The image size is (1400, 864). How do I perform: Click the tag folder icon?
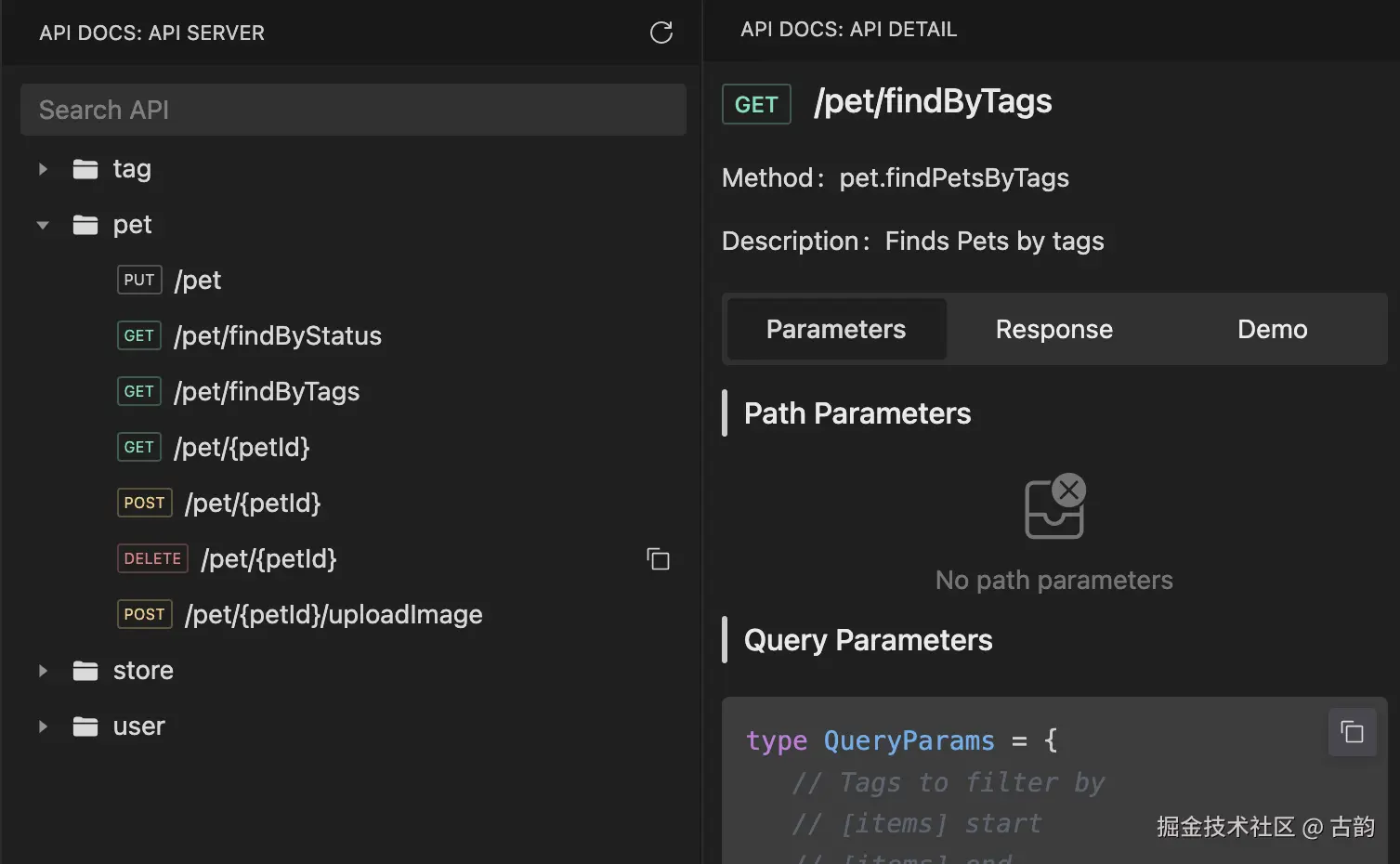pyautogui.click(x=85, y=169)
